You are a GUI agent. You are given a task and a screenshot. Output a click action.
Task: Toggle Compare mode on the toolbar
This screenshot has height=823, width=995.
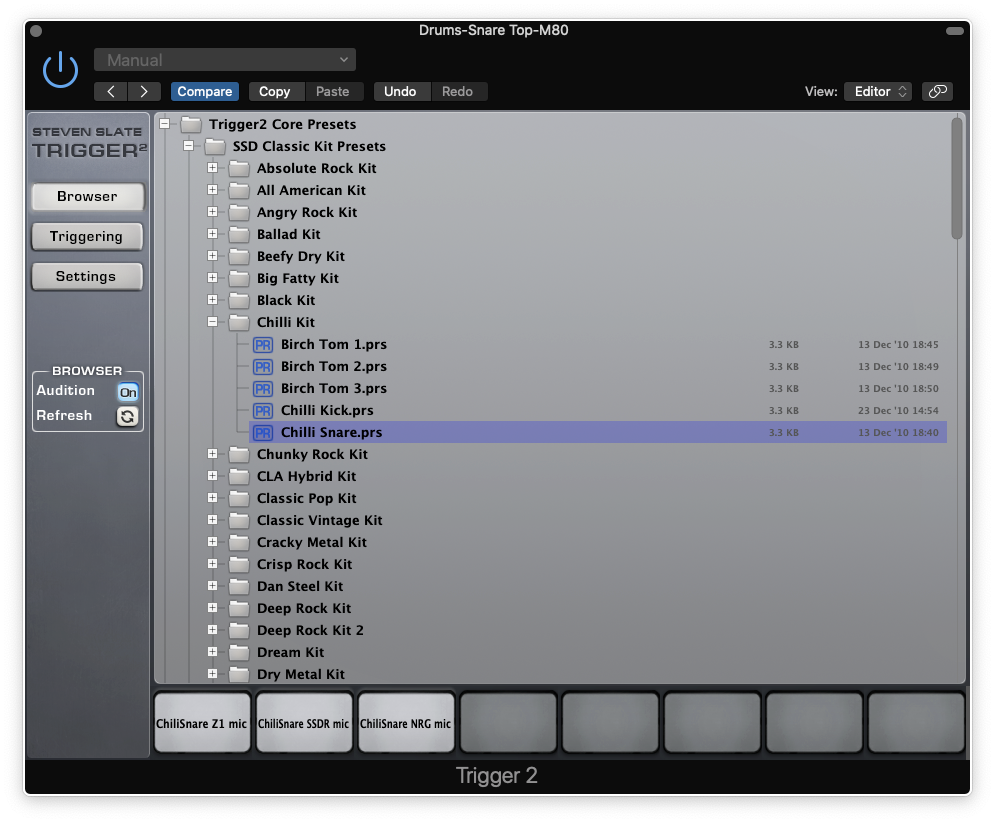(x=204, y=91)
